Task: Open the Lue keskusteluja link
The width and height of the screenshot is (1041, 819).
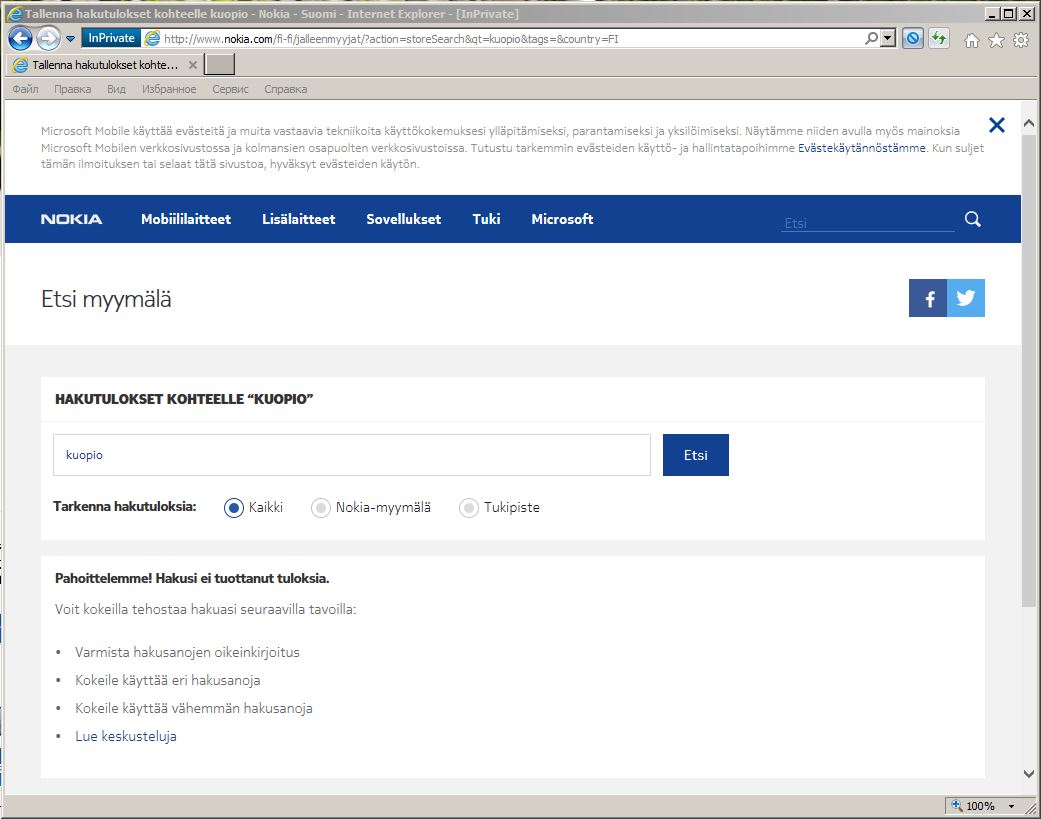Action: pyautogui.click(x=126, y=736)
